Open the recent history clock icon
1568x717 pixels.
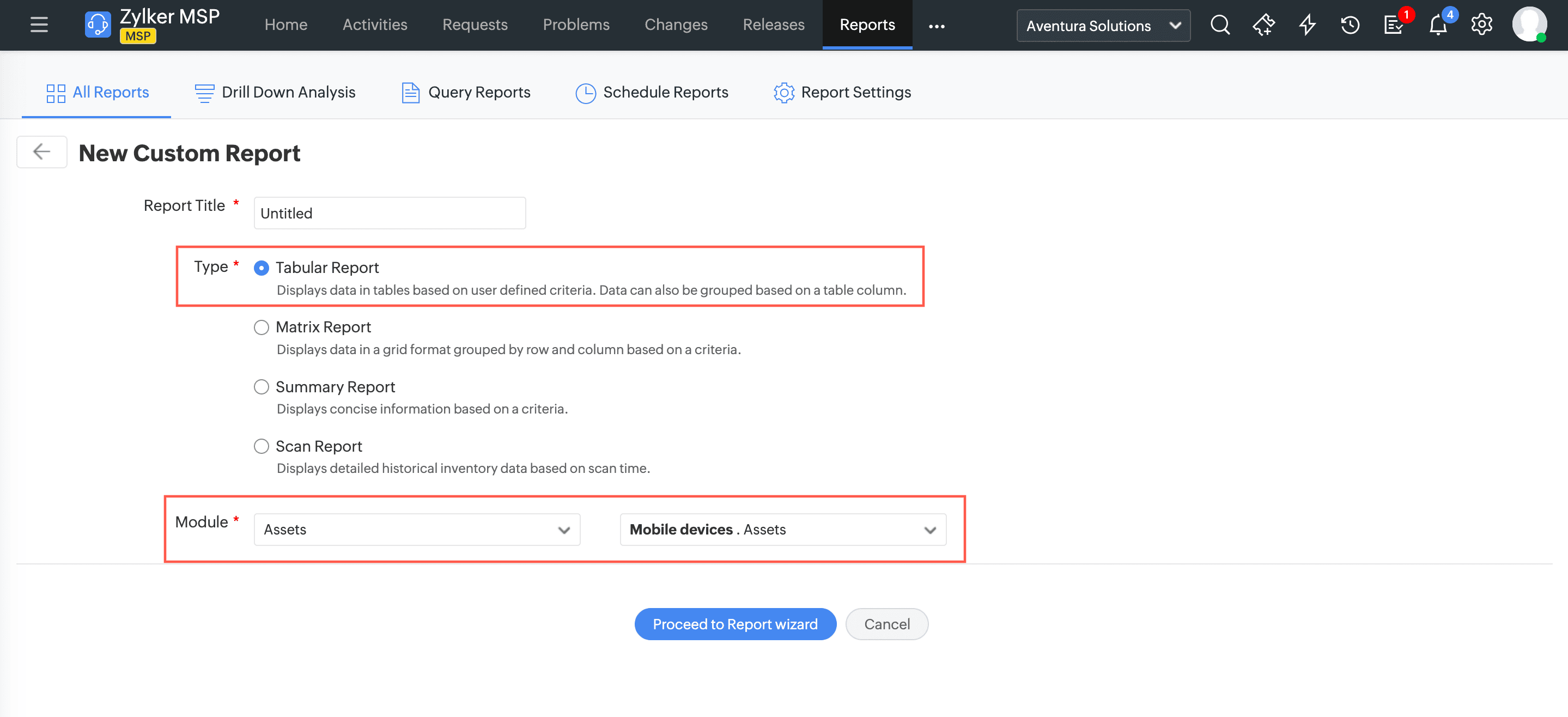[x=1350, y=25]
